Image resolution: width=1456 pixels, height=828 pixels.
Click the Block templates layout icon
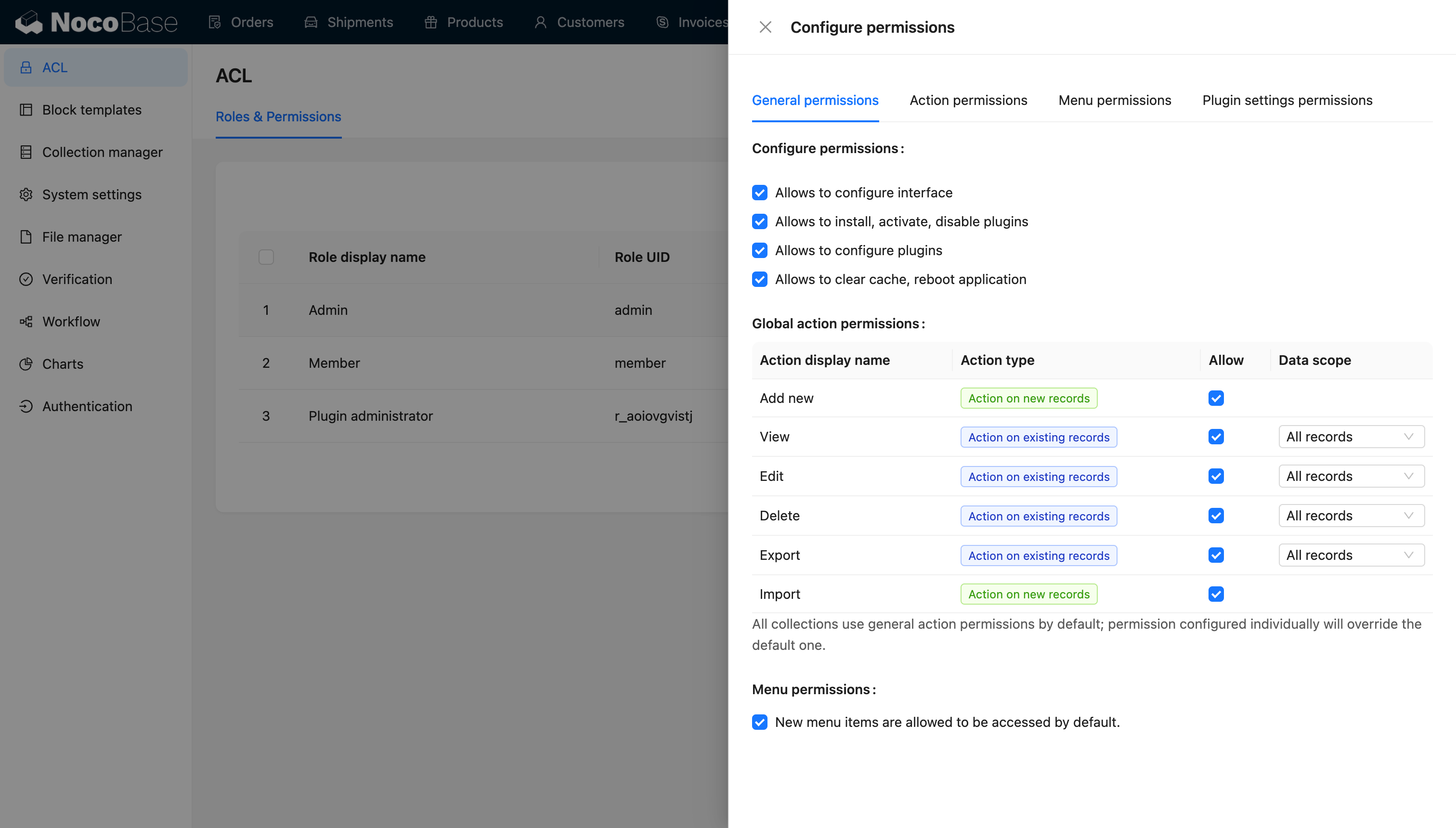pos(26,110)
